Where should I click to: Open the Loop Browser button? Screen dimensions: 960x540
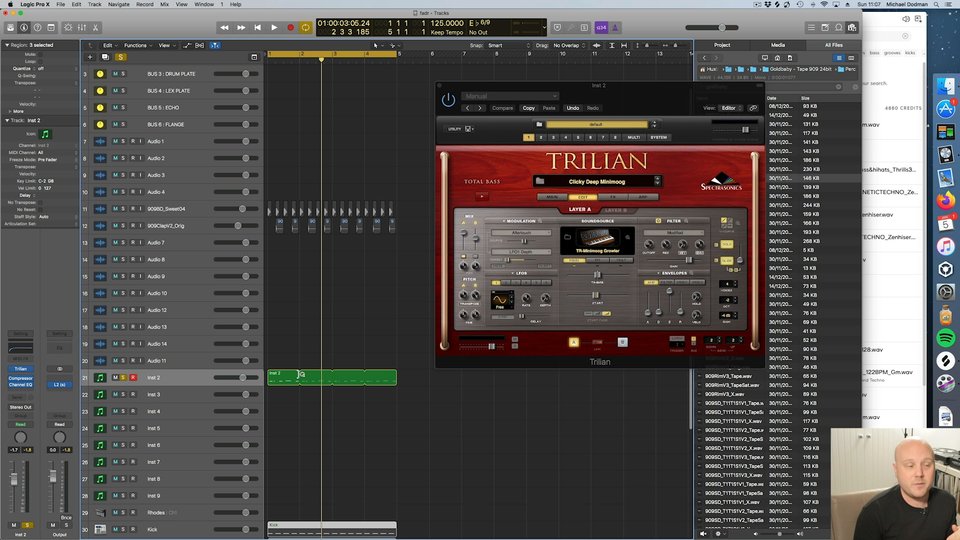tap(838, 28)
